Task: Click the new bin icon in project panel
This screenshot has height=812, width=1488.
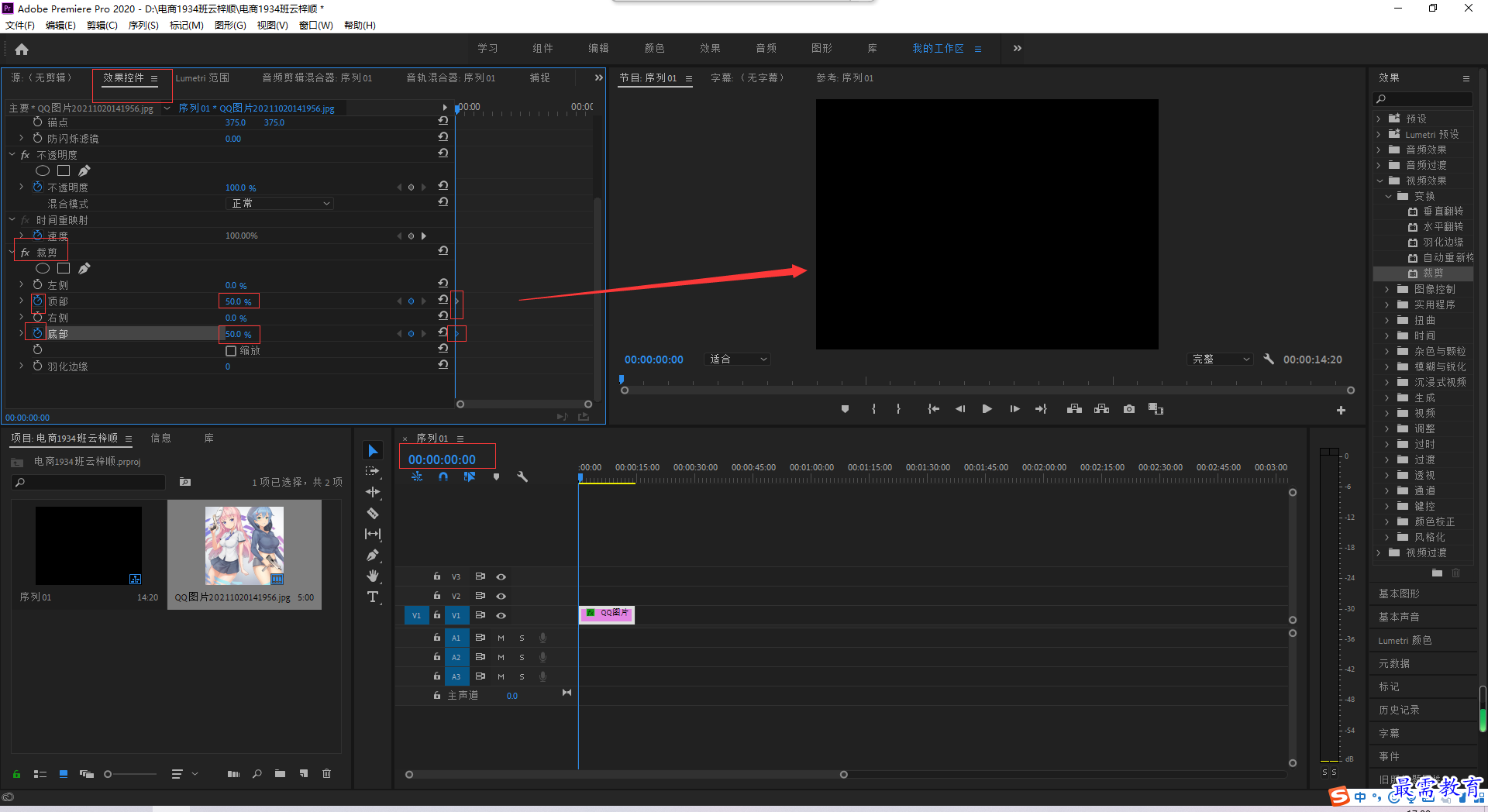Action: coord(280,773)
